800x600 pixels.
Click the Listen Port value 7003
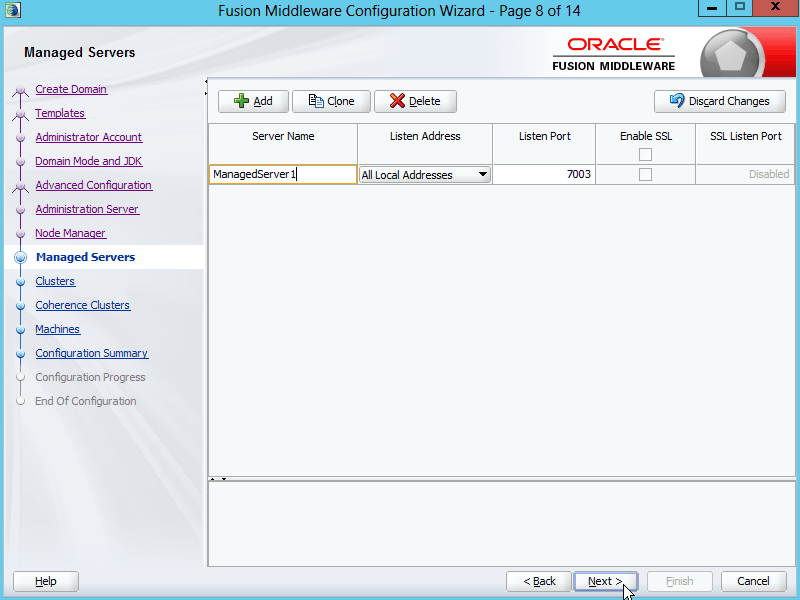click(x=543, y=174)
